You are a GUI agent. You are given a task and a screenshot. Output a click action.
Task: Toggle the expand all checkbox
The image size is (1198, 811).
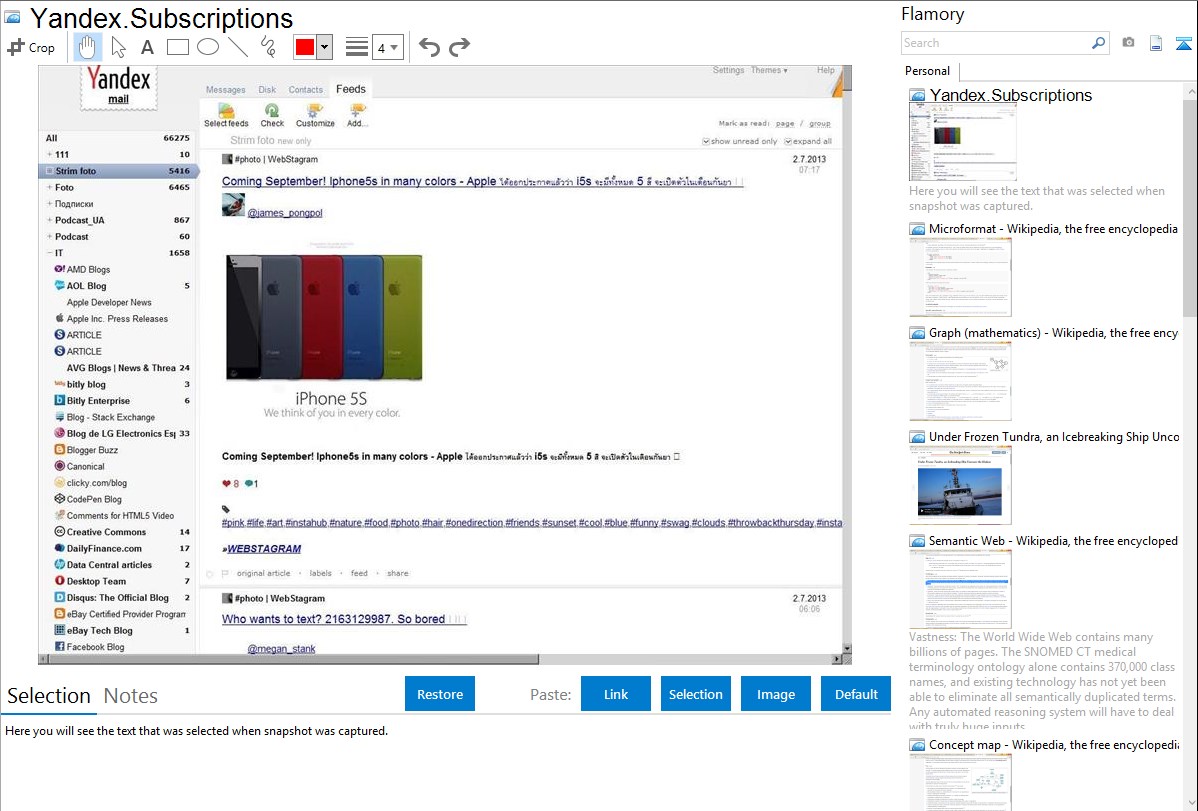coord(788,141)
